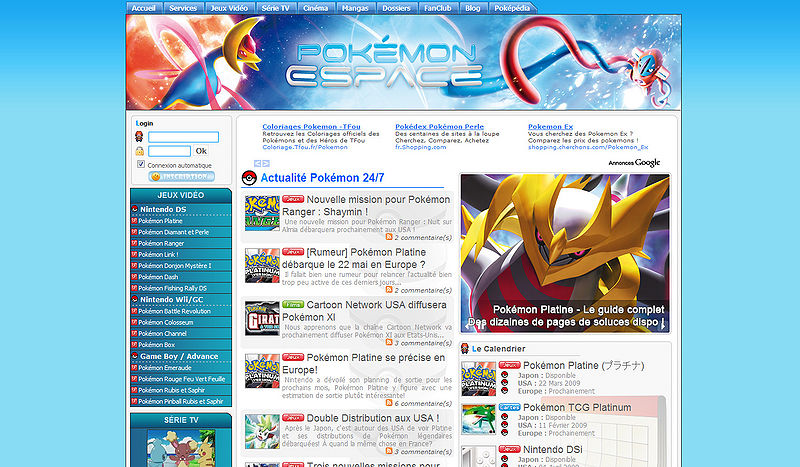
Task: Open Pokémon Platine calendar entry
Action: 583,365
